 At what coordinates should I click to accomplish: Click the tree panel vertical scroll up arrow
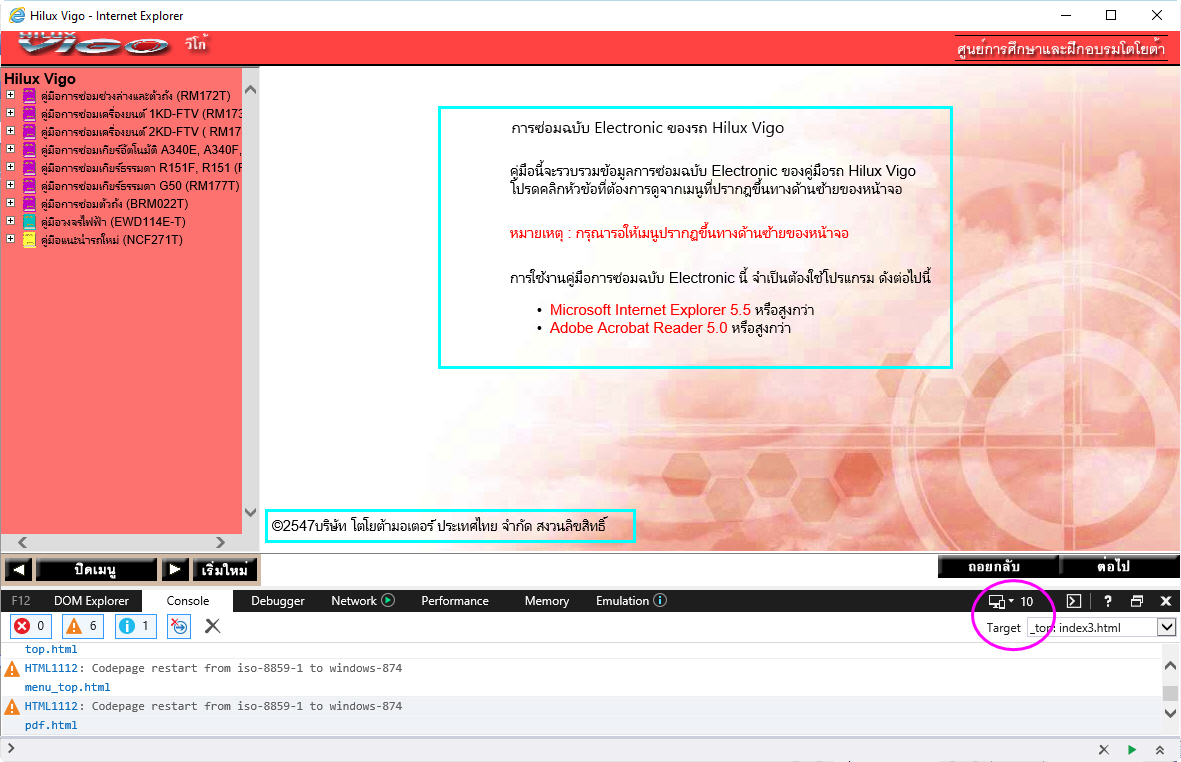pos(251,90)
